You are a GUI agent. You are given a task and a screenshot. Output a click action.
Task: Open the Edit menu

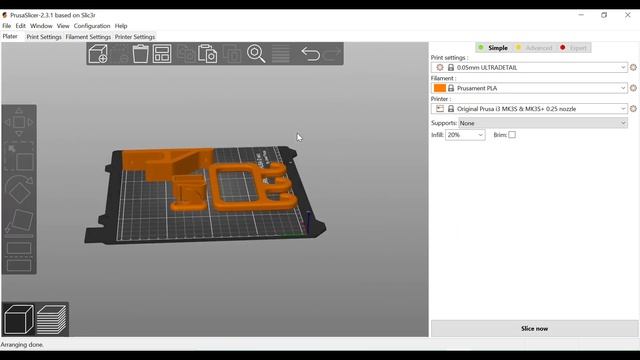pos(20,26)
